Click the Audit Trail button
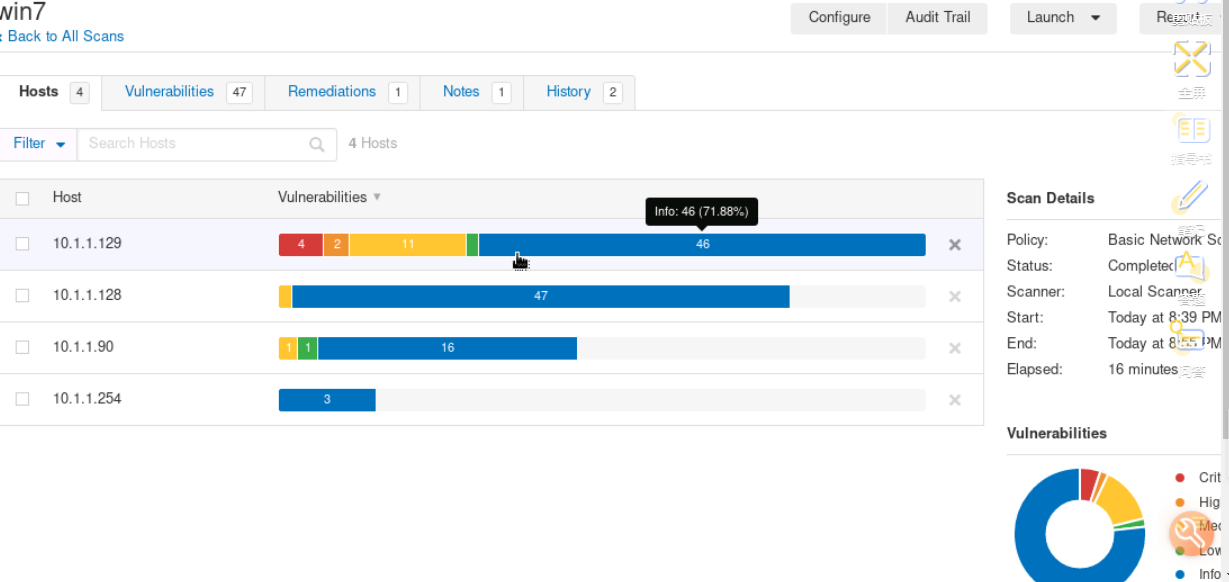Screen dimensions: 1229x582 click(x=938, y=18)
